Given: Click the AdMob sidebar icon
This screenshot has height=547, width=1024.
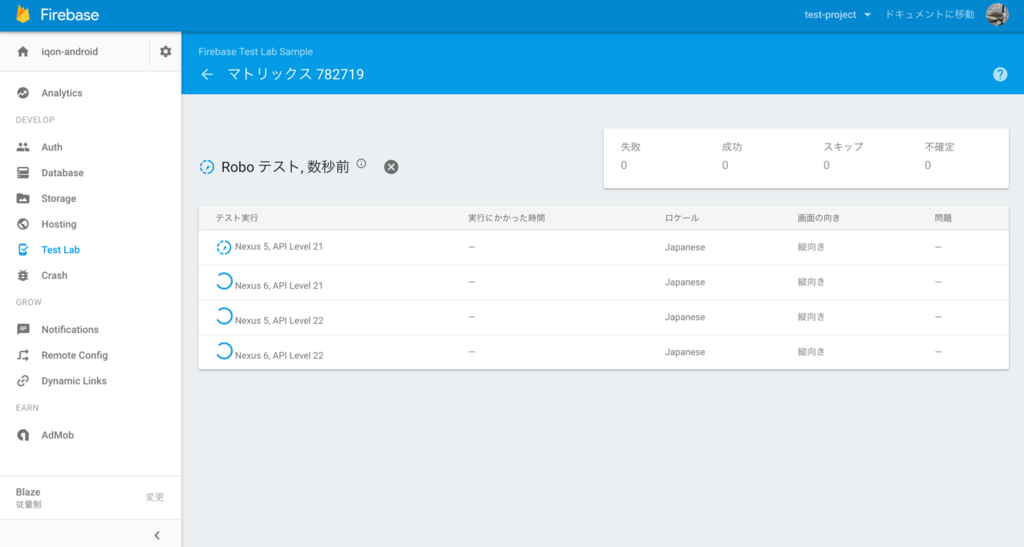Looking at the screenshot, I should pos(23,435).
